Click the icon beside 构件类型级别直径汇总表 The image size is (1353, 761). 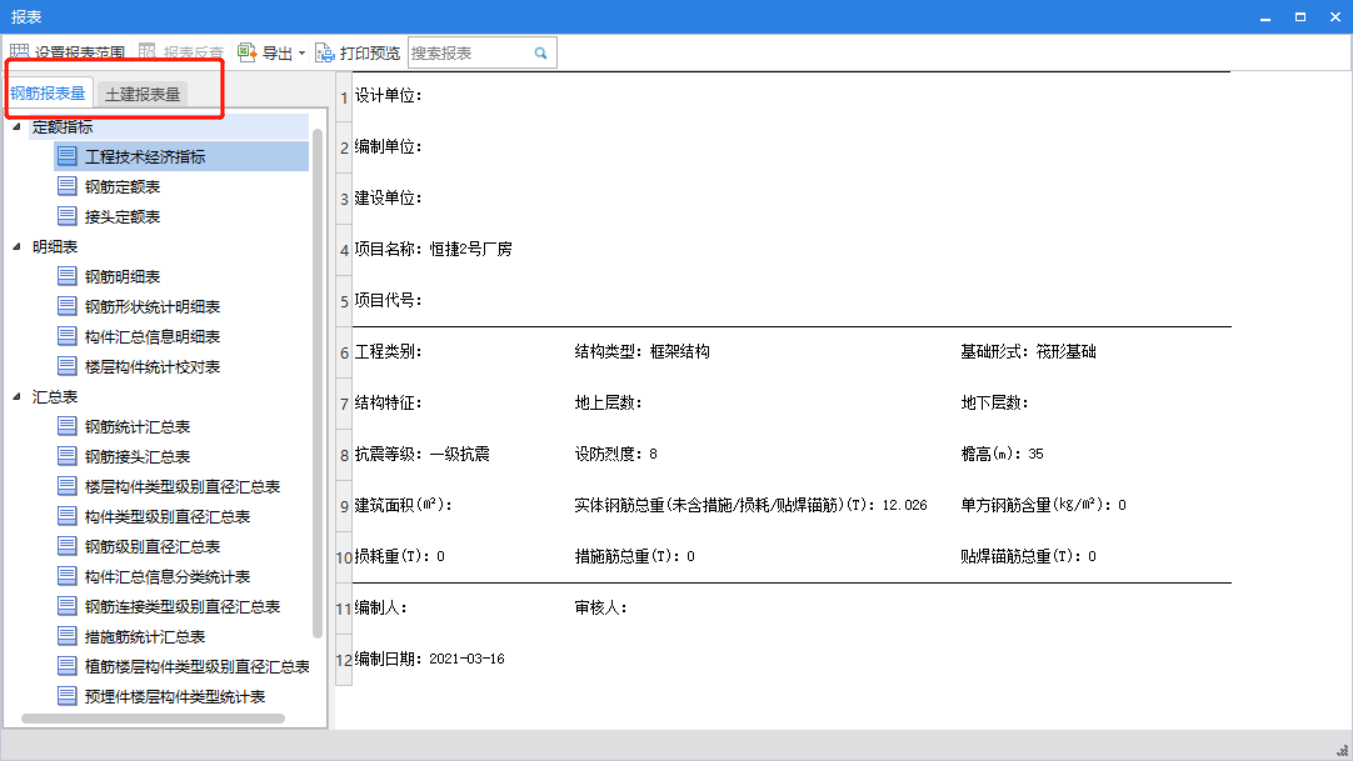click(x=67, y=516)
